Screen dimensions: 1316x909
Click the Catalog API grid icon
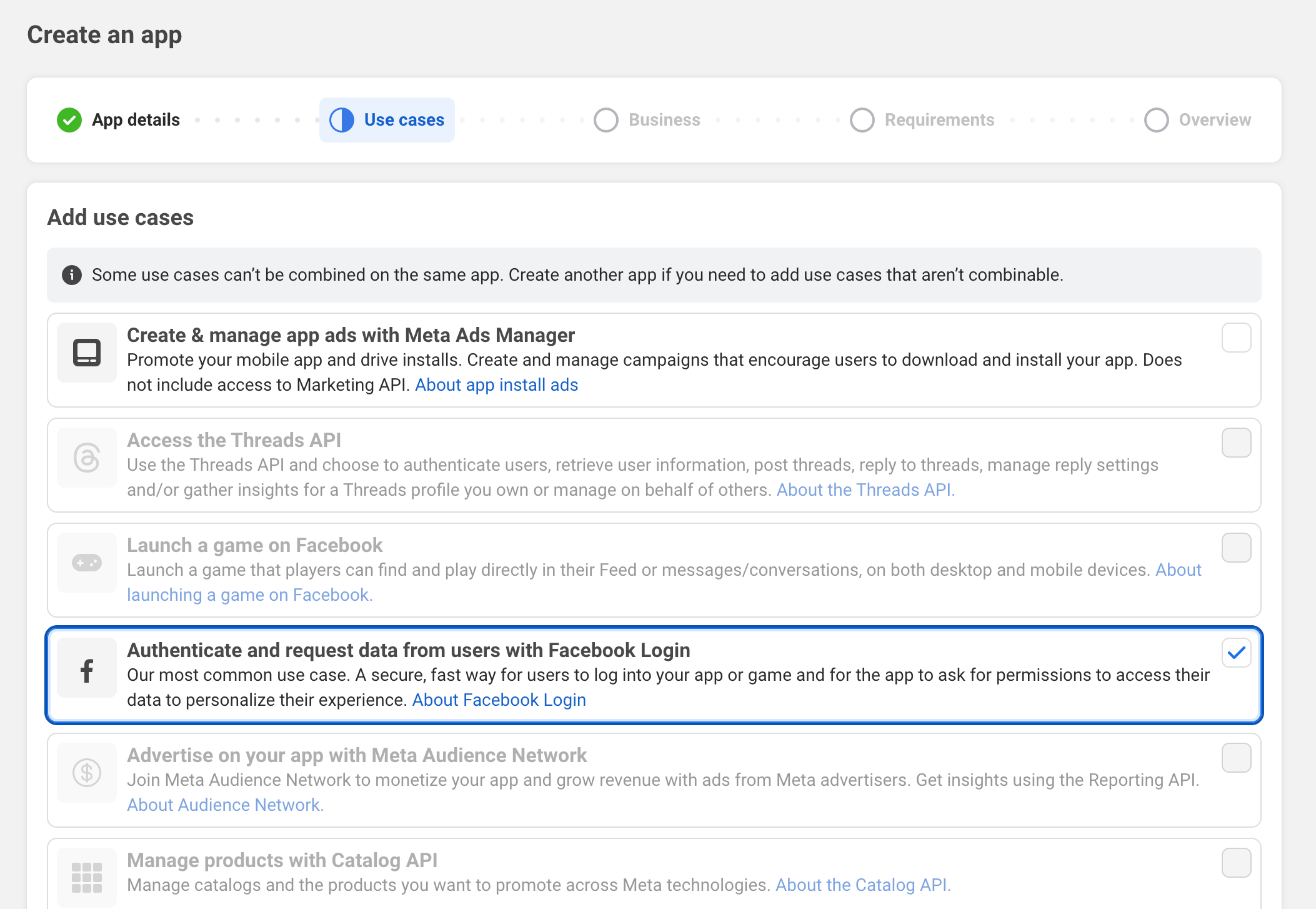(87, 877)
